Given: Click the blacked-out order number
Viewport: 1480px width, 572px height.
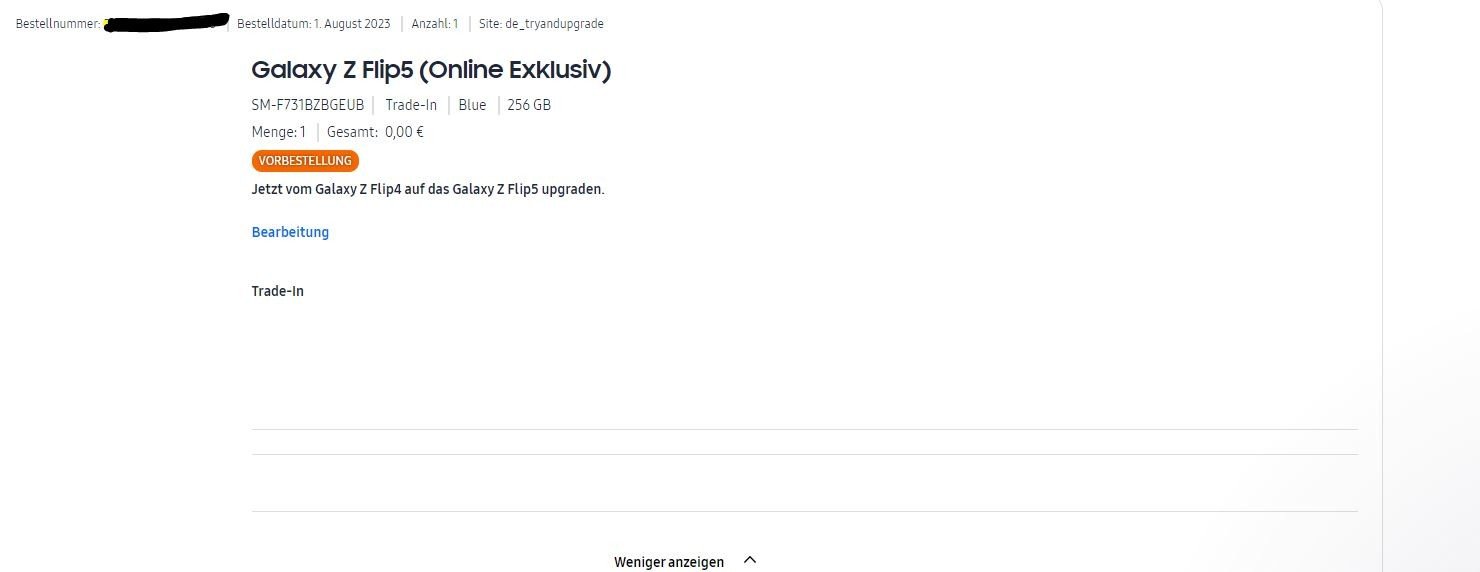Looking at the screenshot, I should 165,22.
